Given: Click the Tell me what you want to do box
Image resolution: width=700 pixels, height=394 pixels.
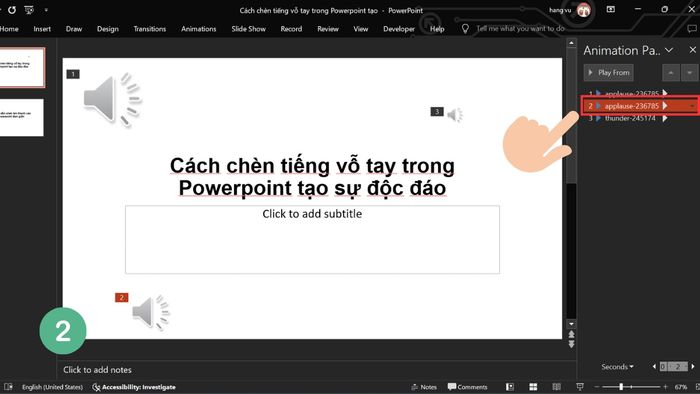Looking at the screenshot, I should coord(520,29).
